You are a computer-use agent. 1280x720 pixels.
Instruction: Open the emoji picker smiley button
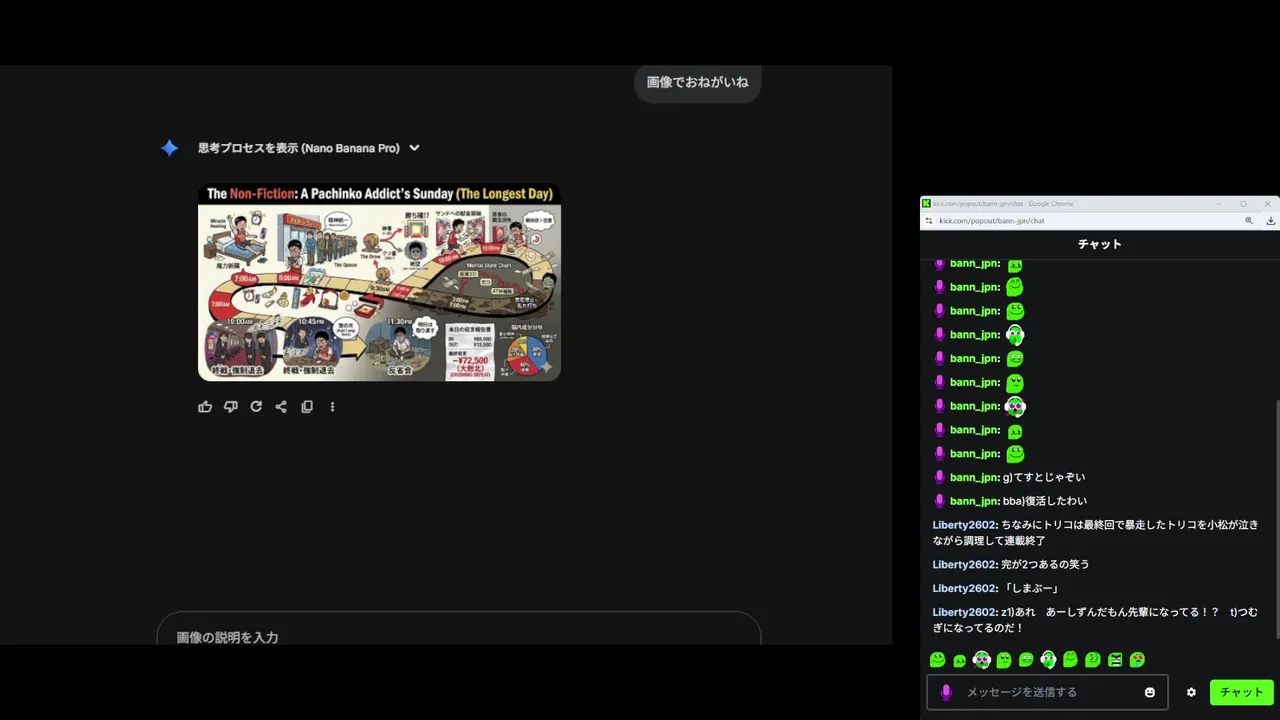(x=1150, y=692)
